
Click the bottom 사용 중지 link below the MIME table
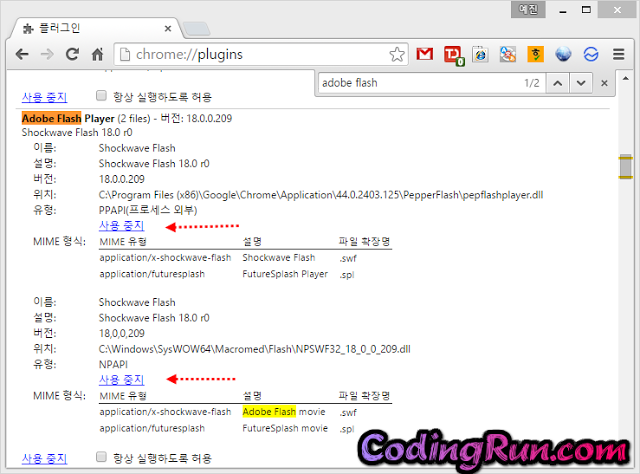click(x=44, y=458)
